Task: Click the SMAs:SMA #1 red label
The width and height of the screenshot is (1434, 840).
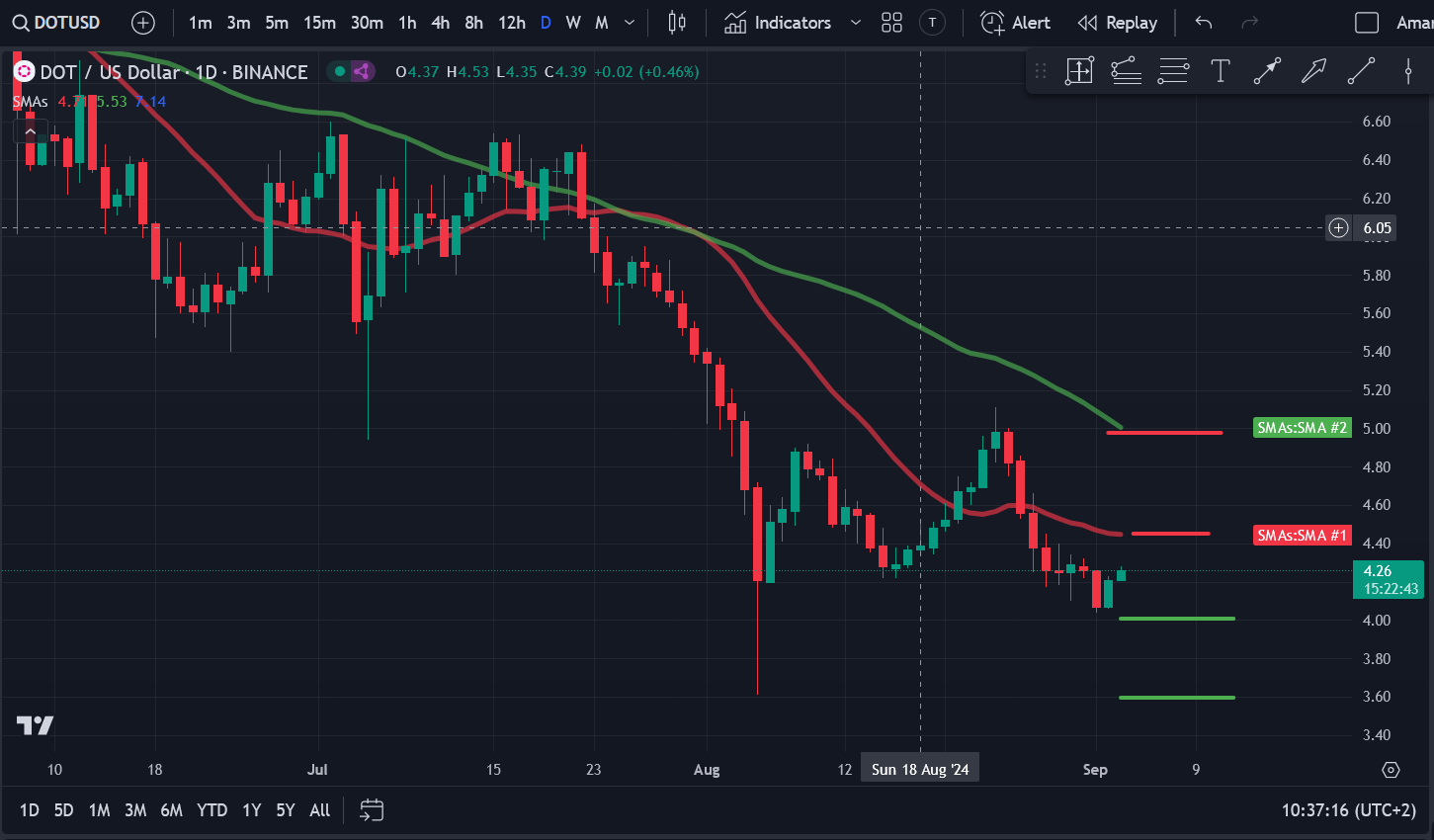Action: [1302, 536]
